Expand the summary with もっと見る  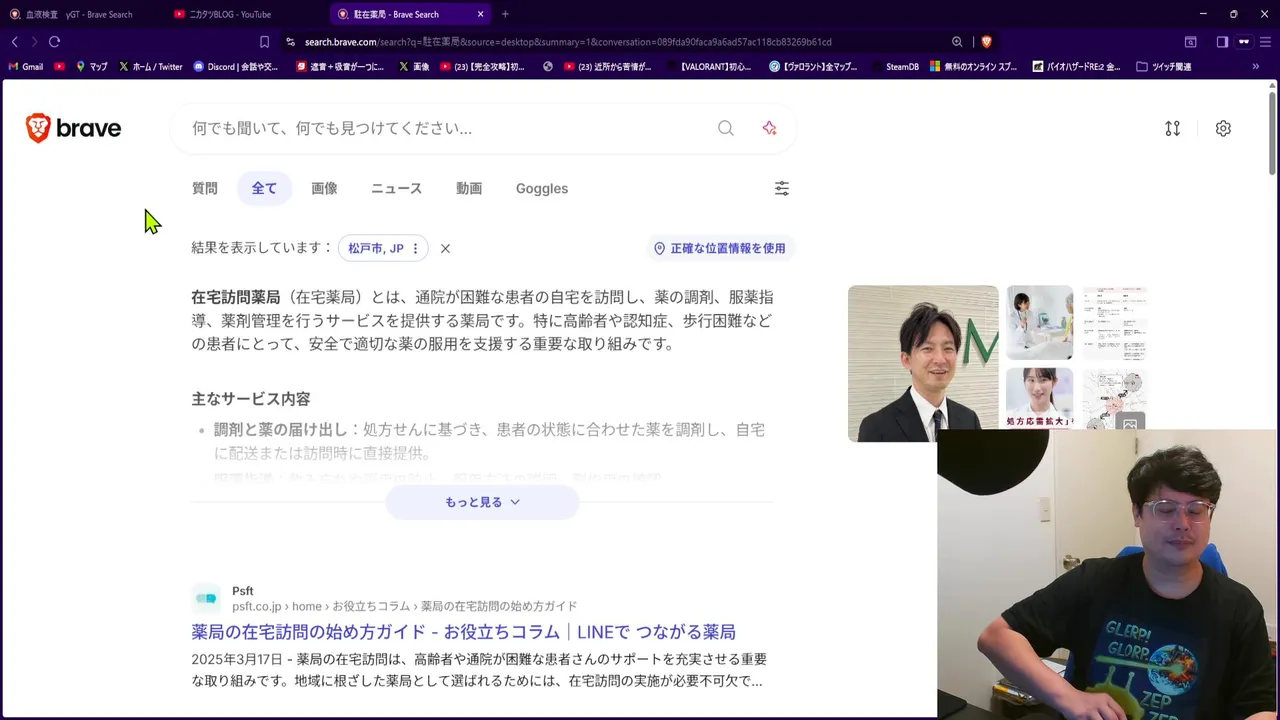[x=482, y=502]
